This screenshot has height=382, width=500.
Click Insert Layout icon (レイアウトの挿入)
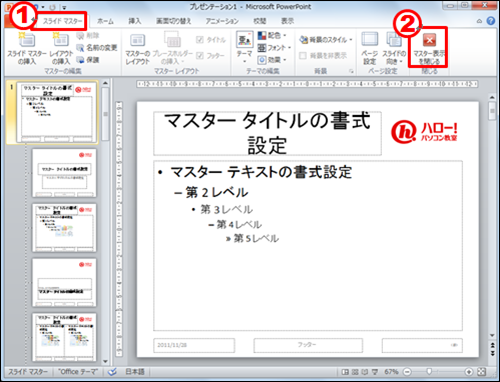pyautogui.click(x=61, y=48)
